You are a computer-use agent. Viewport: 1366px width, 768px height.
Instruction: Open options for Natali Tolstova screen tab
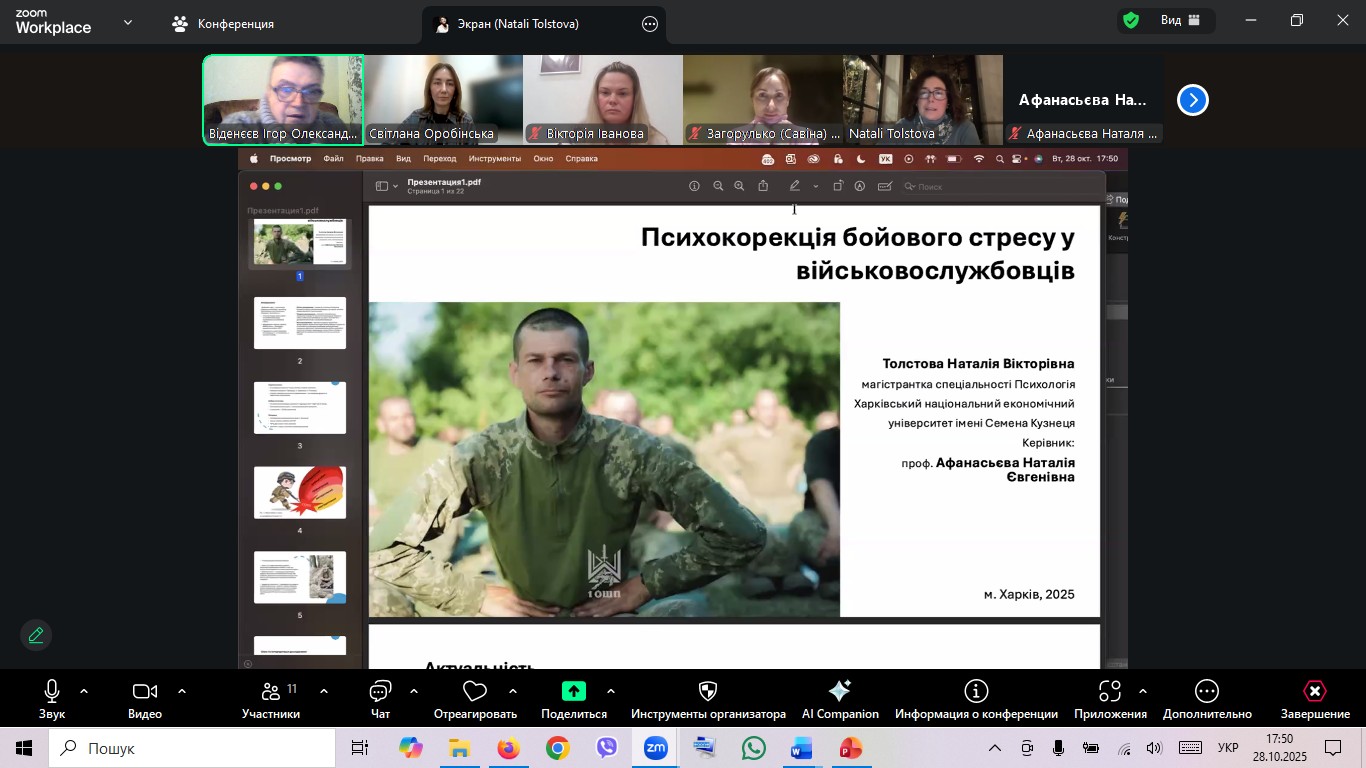point(650,24)
